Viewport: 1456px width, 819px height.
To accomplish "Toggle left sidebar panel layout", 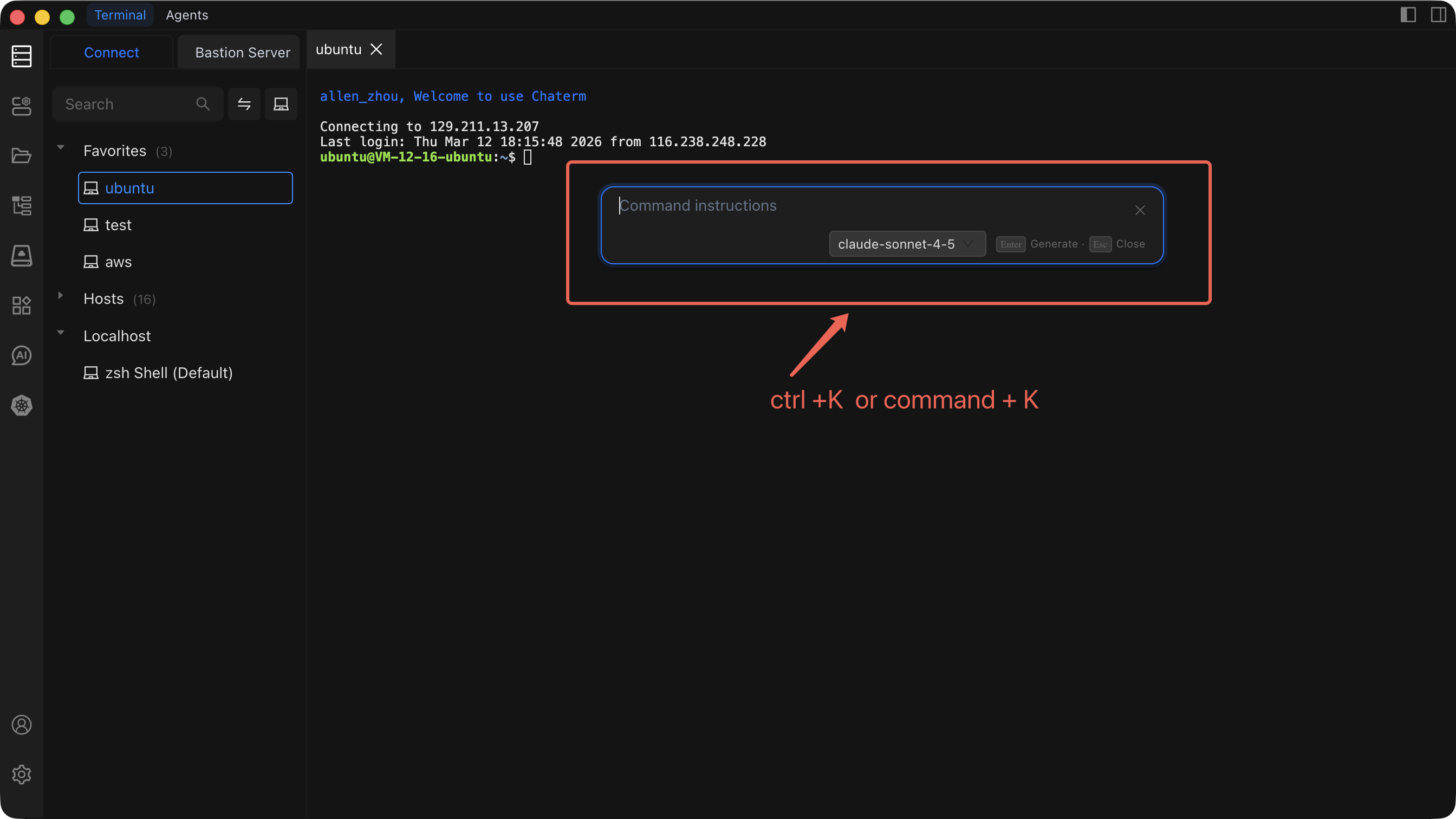I will pos(1408,15).
